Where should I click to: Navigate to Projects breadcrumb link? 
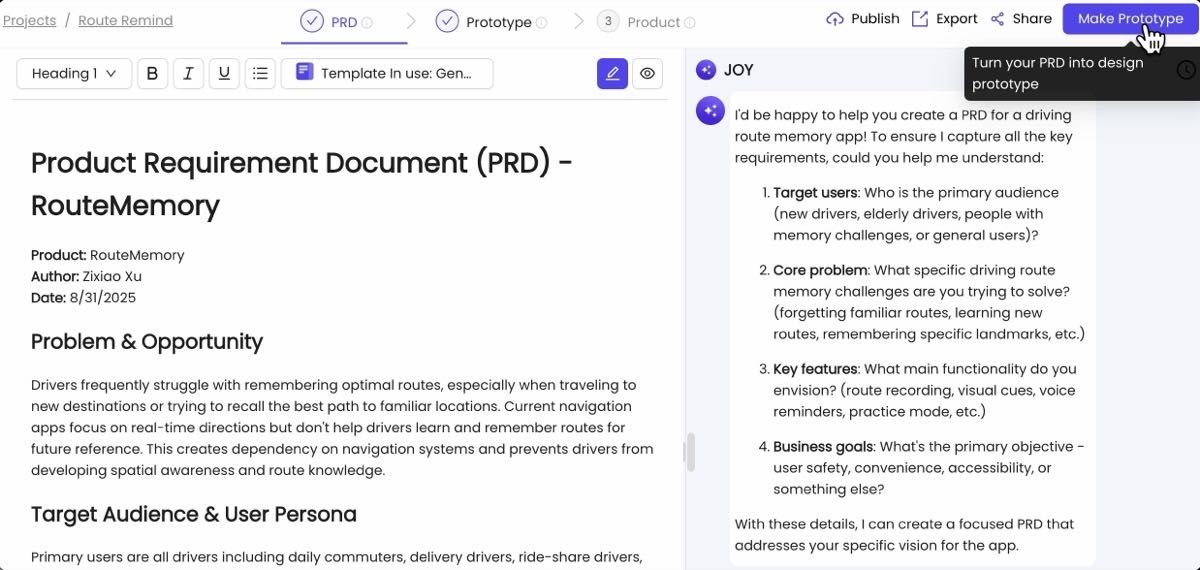pyautogui.click(x=29, y=20)
